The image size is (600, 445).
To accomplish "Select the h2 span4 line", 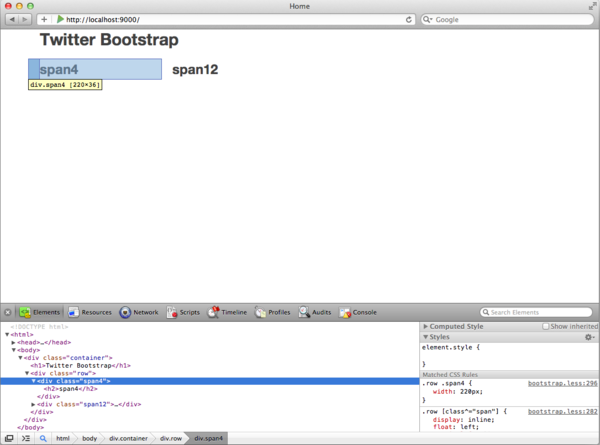I will click(71, 389).
